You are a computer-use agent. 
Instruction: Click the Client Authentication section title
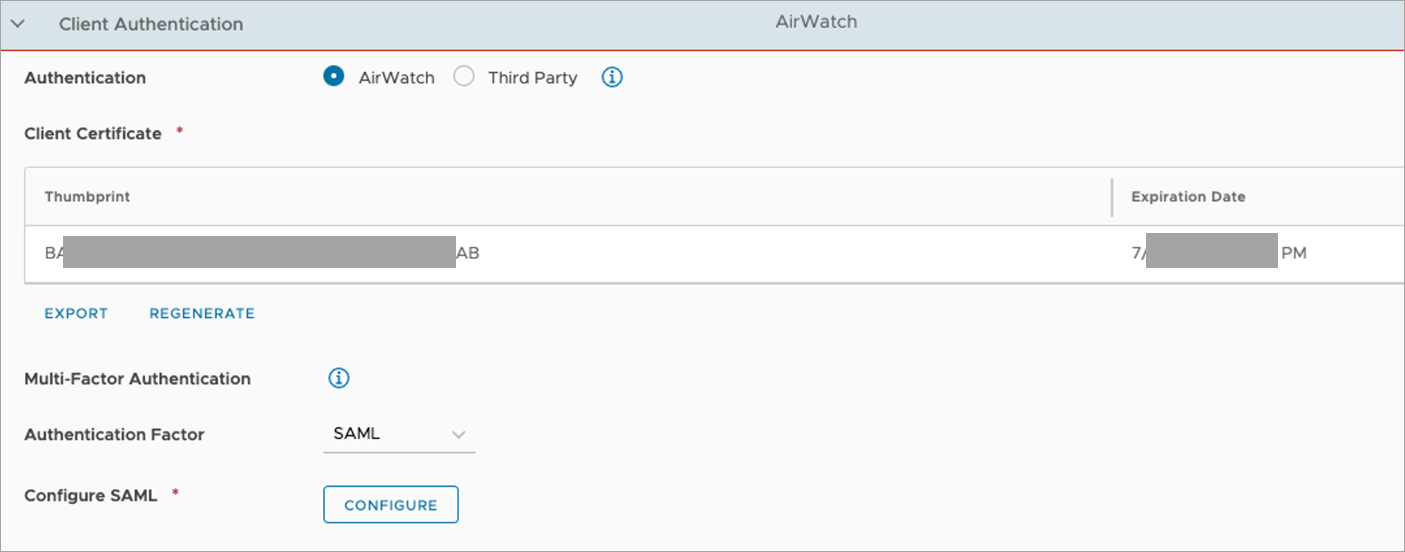tap(151, 23)
